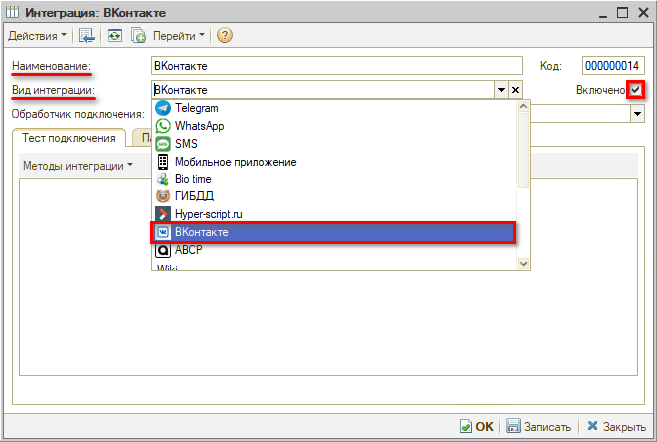
Task: Select АВСР from the list
Action: 334,250
